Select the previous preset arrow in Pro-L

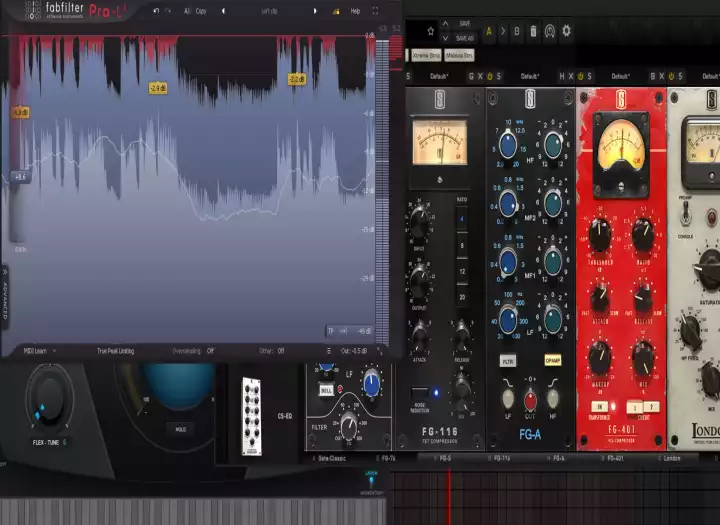(224, 11)
